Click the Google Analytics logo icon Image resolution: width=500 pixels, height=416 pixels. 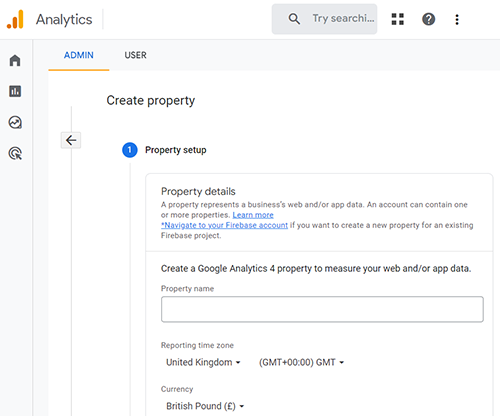(15, 19)
